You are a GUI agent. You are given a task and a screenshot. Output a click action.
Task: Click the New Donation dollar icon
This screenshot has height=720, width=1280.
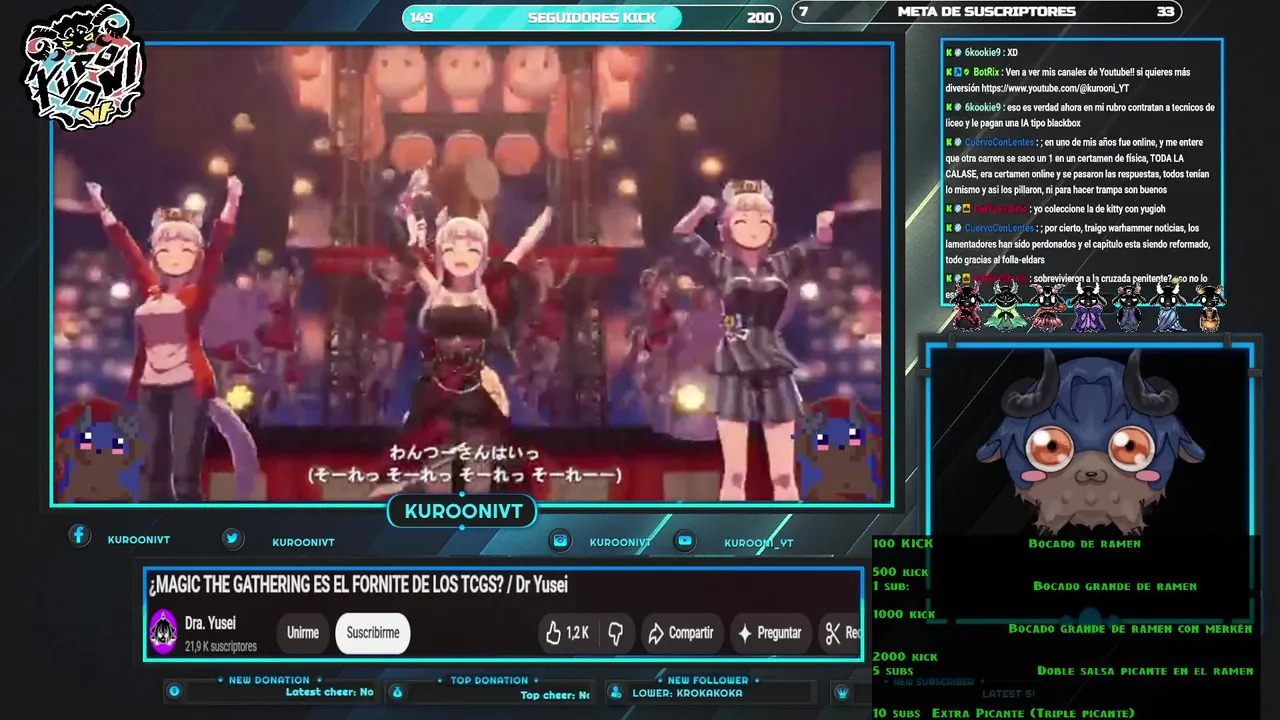[x=174, y=691]
